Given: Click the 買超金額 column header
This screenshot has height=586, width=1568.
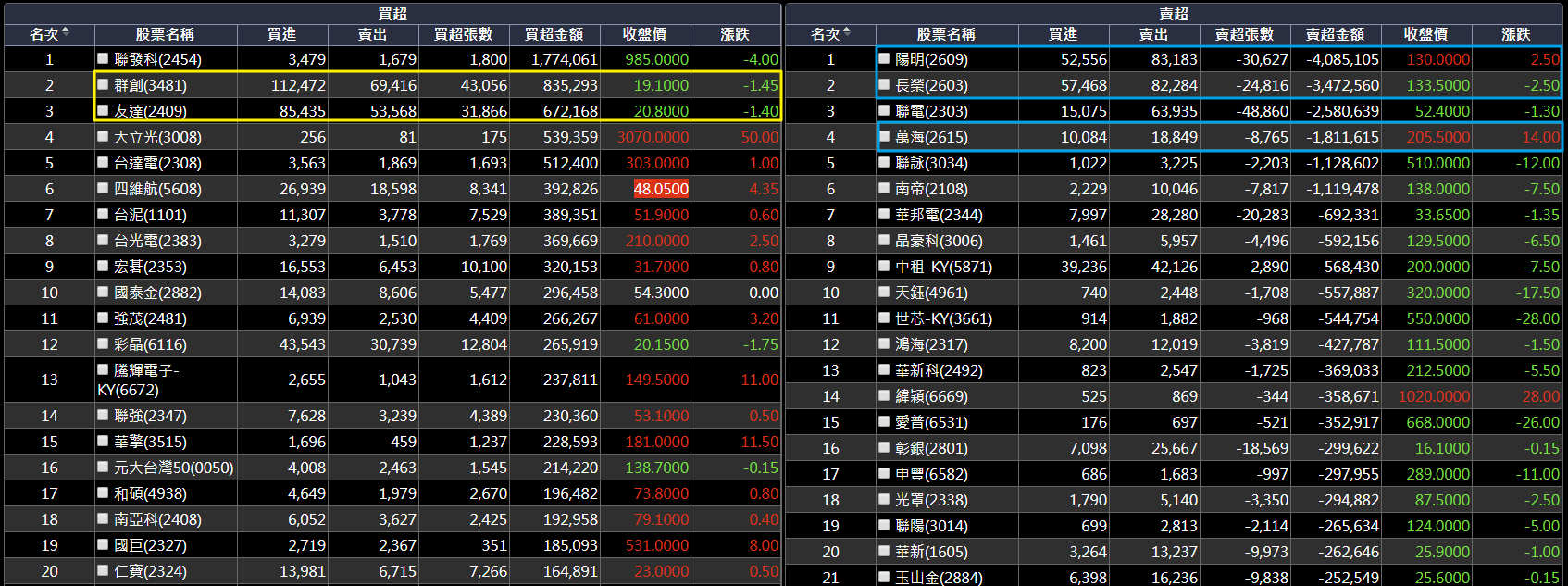Looking at the screenshot, I should coord(554,34).
